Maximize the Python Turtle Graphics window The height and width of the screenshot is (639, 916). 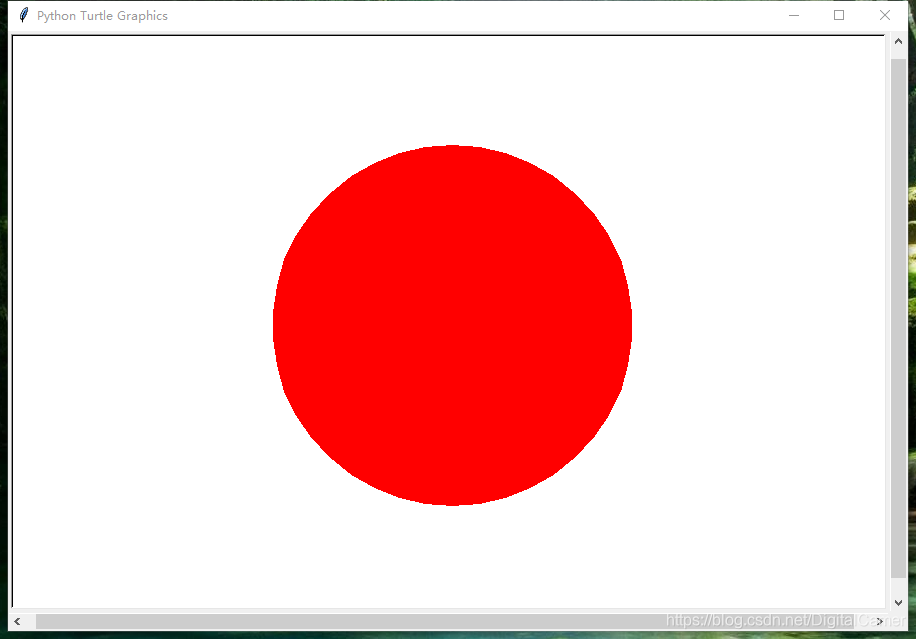839,15
